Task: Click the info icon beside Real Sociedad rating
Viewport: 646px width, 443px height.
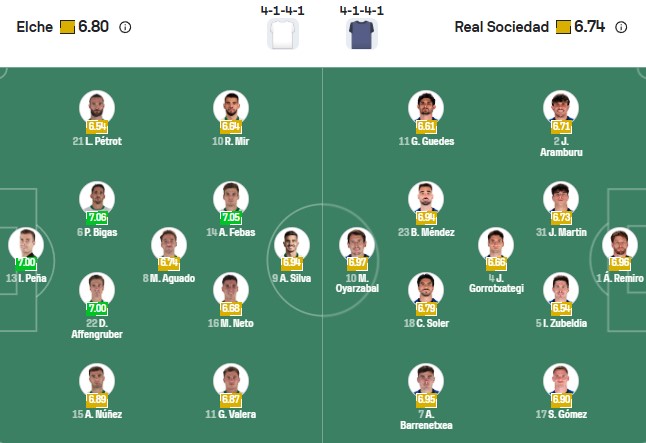Action: (621, 28)
